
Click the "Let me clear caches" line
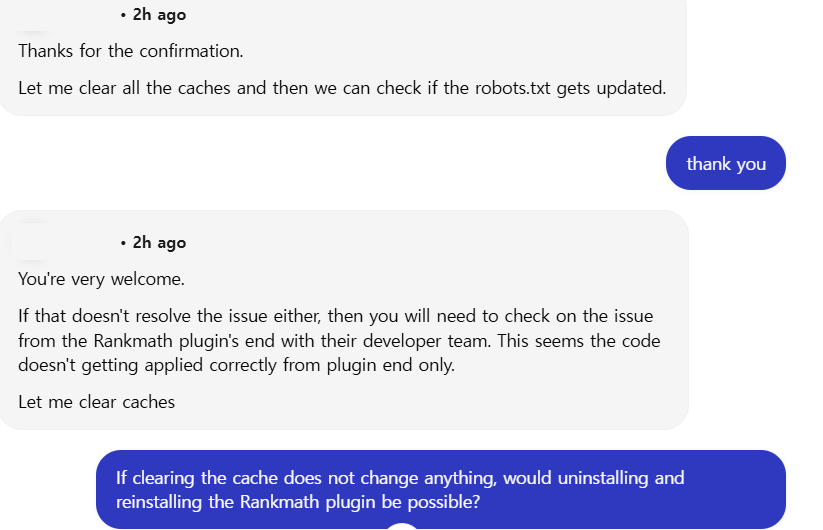97,402
